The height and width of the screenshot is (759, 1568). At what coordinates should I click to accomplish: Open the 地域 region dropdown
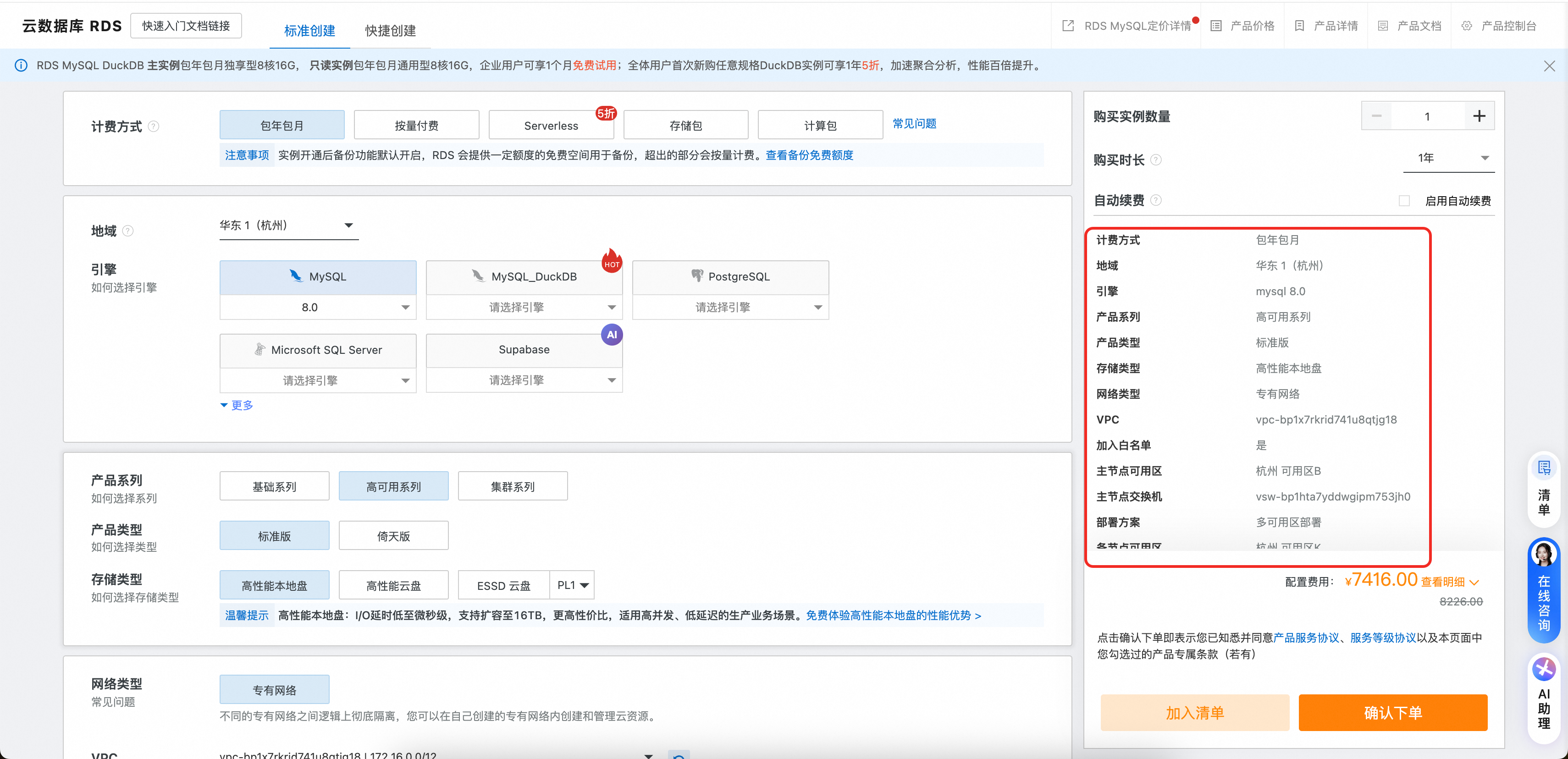pos(289,225)
